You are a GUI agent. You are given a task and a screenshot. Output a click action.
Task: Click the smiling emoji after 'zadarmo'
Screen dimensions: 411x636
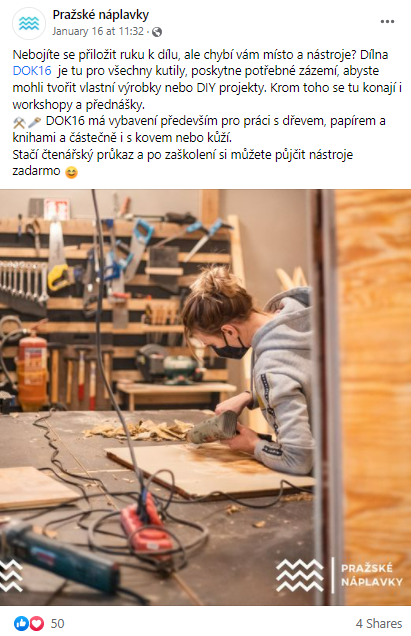(x=71, y=172)
